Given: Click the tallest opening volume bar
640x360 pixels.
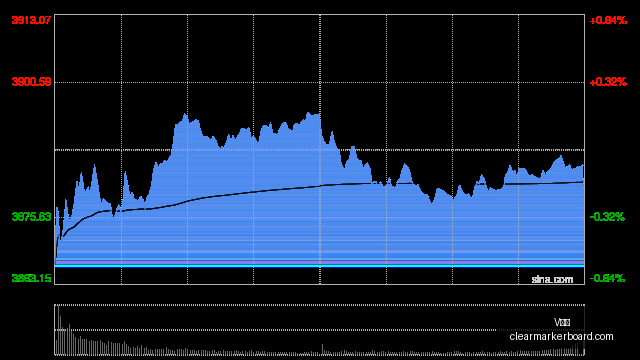Looking at the screenshot, I should click(58, 330).
